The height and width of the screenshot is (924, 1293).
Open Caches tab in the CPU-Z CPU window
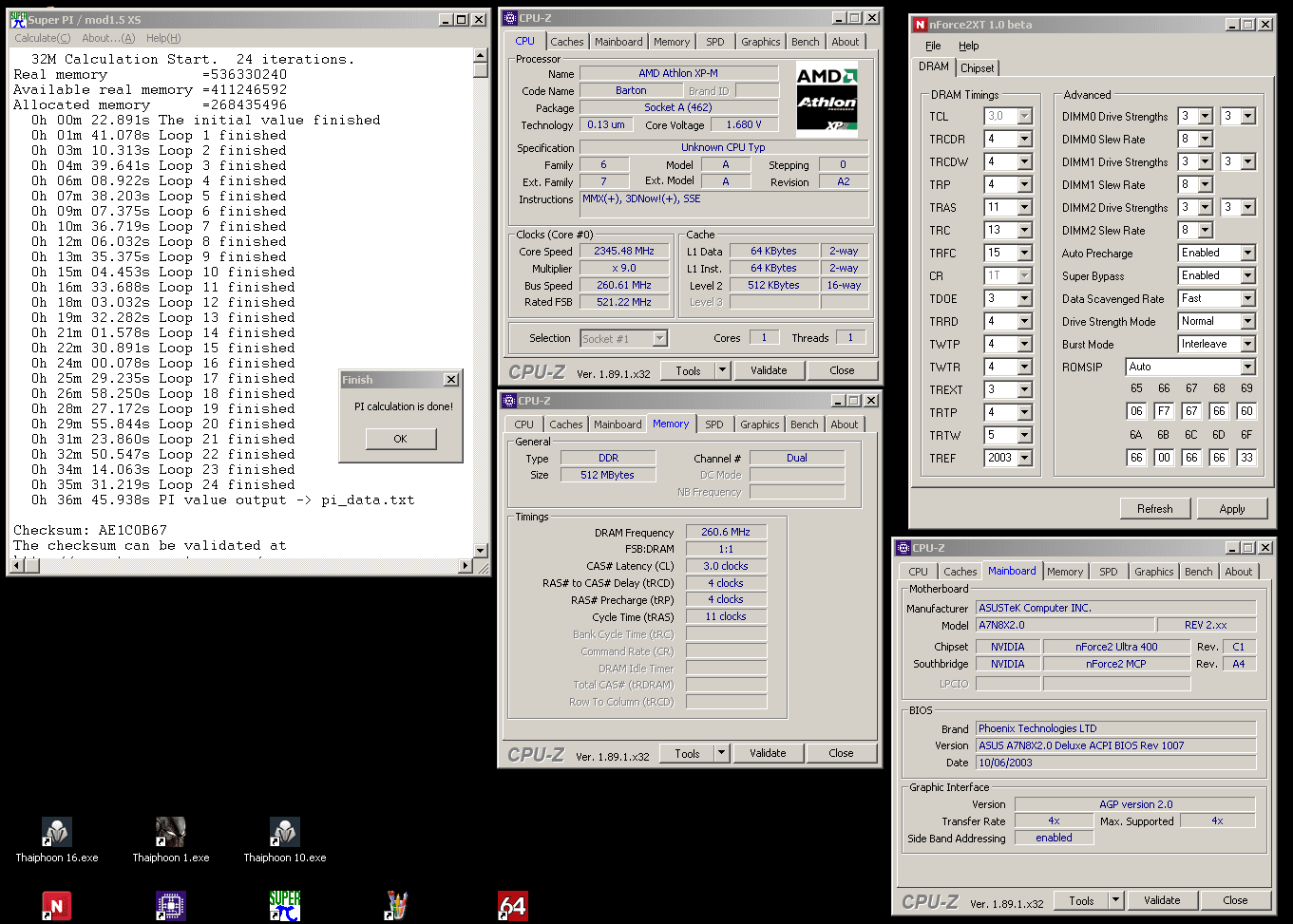(567, 42)
